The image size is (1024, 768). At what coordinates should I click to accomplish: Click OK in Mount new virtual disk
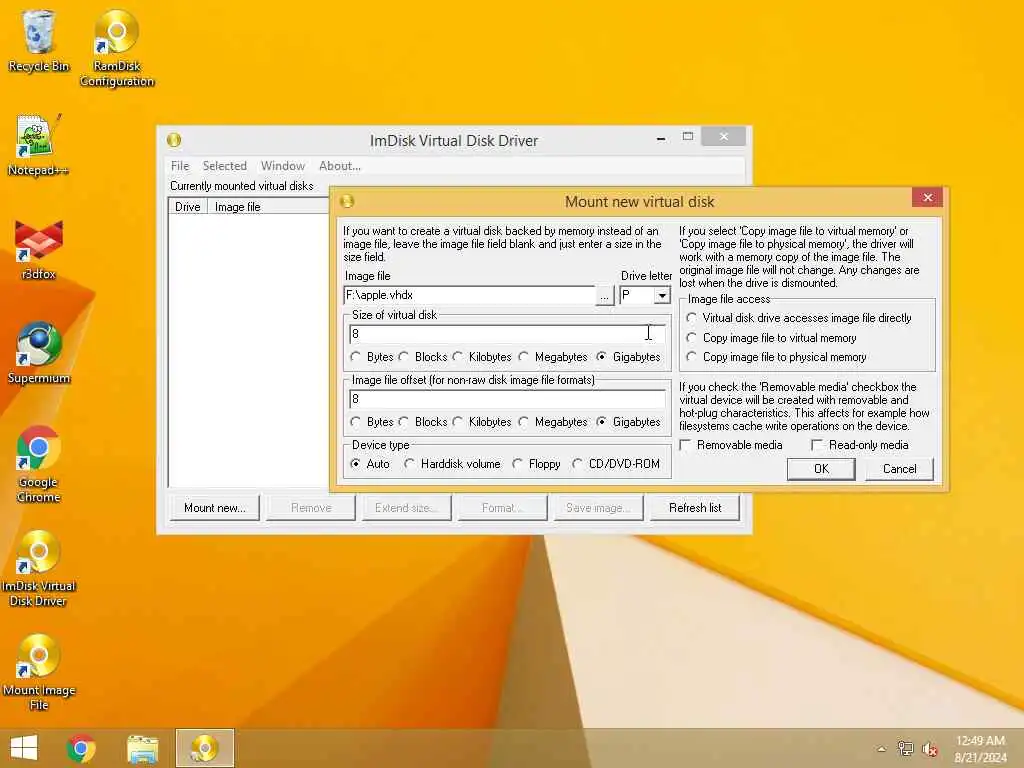pos(821,469)
